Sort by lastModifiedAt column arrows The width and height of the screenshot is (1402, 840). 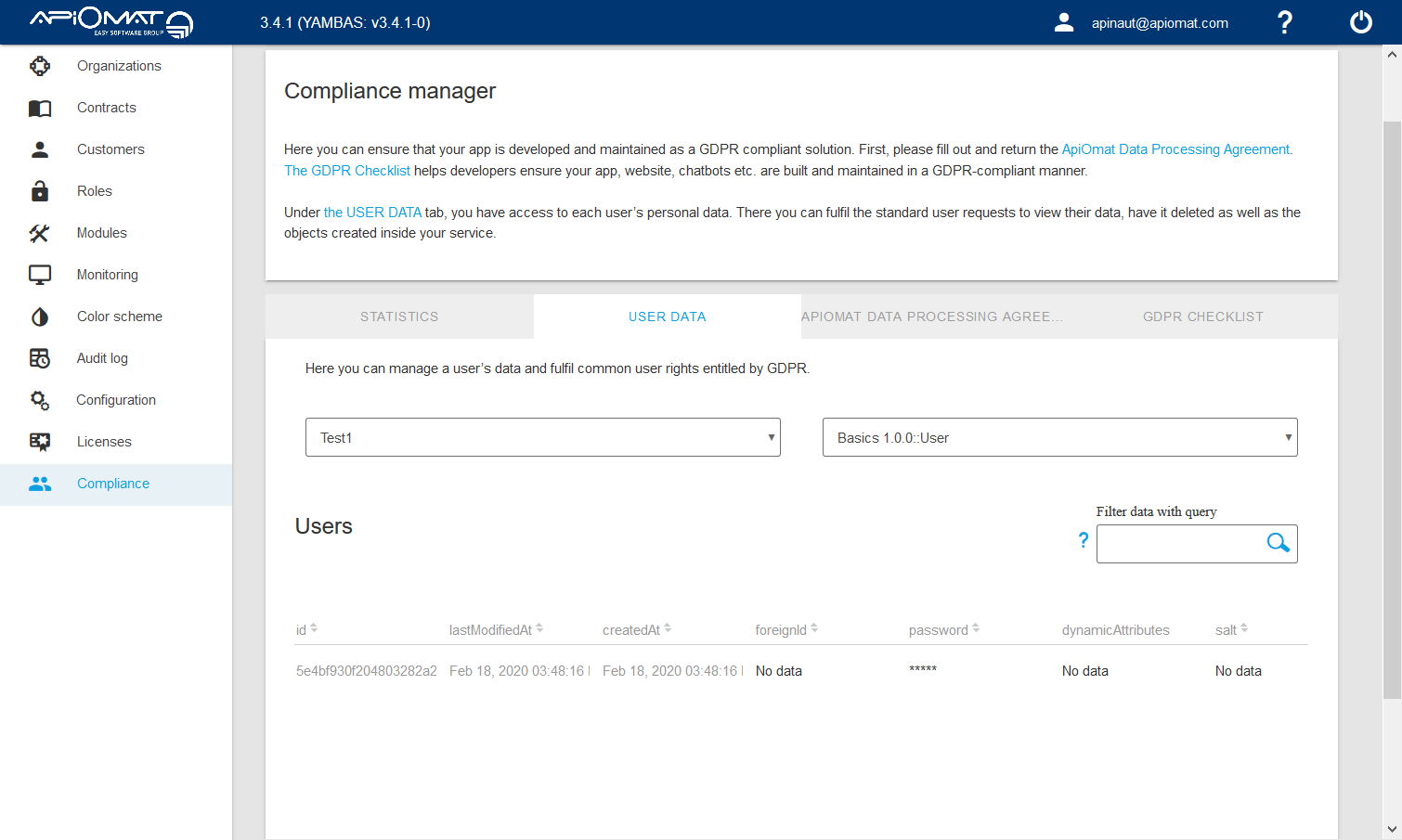(539, 628)
